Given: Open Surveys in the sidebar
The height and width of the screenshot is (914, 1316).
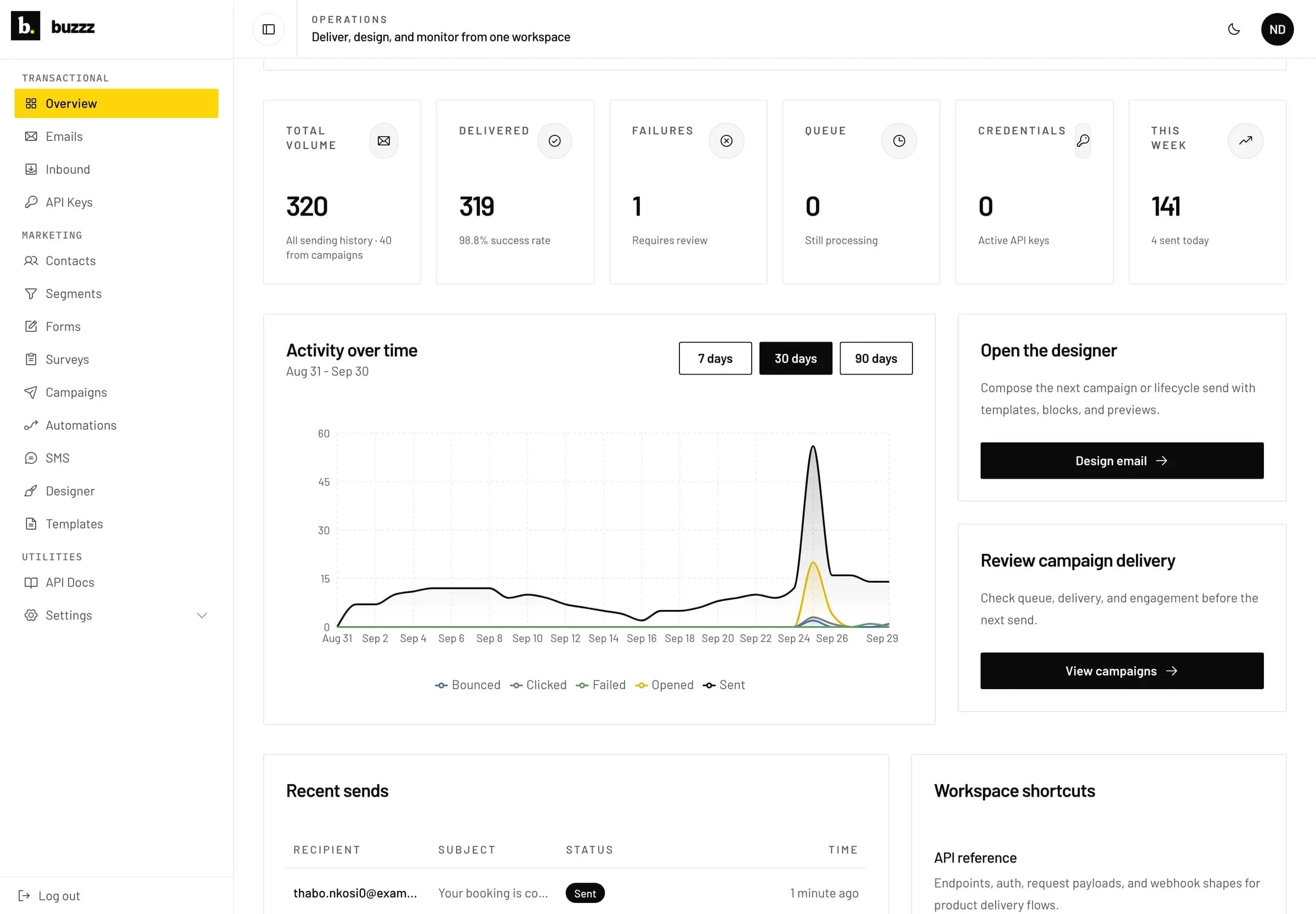Looking at the screenshot, I should click(116, 360).
